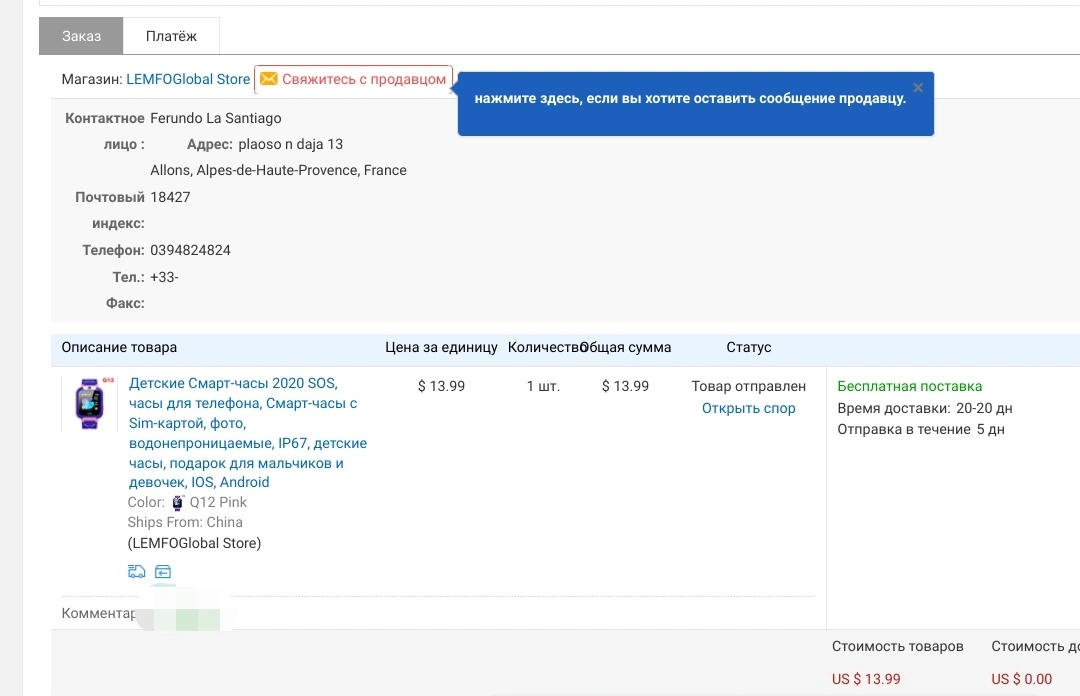The height and width of the screenshot is (696, 1080).
Task: Click the tooltip message about contacting seller
Action: pos(690,99)
